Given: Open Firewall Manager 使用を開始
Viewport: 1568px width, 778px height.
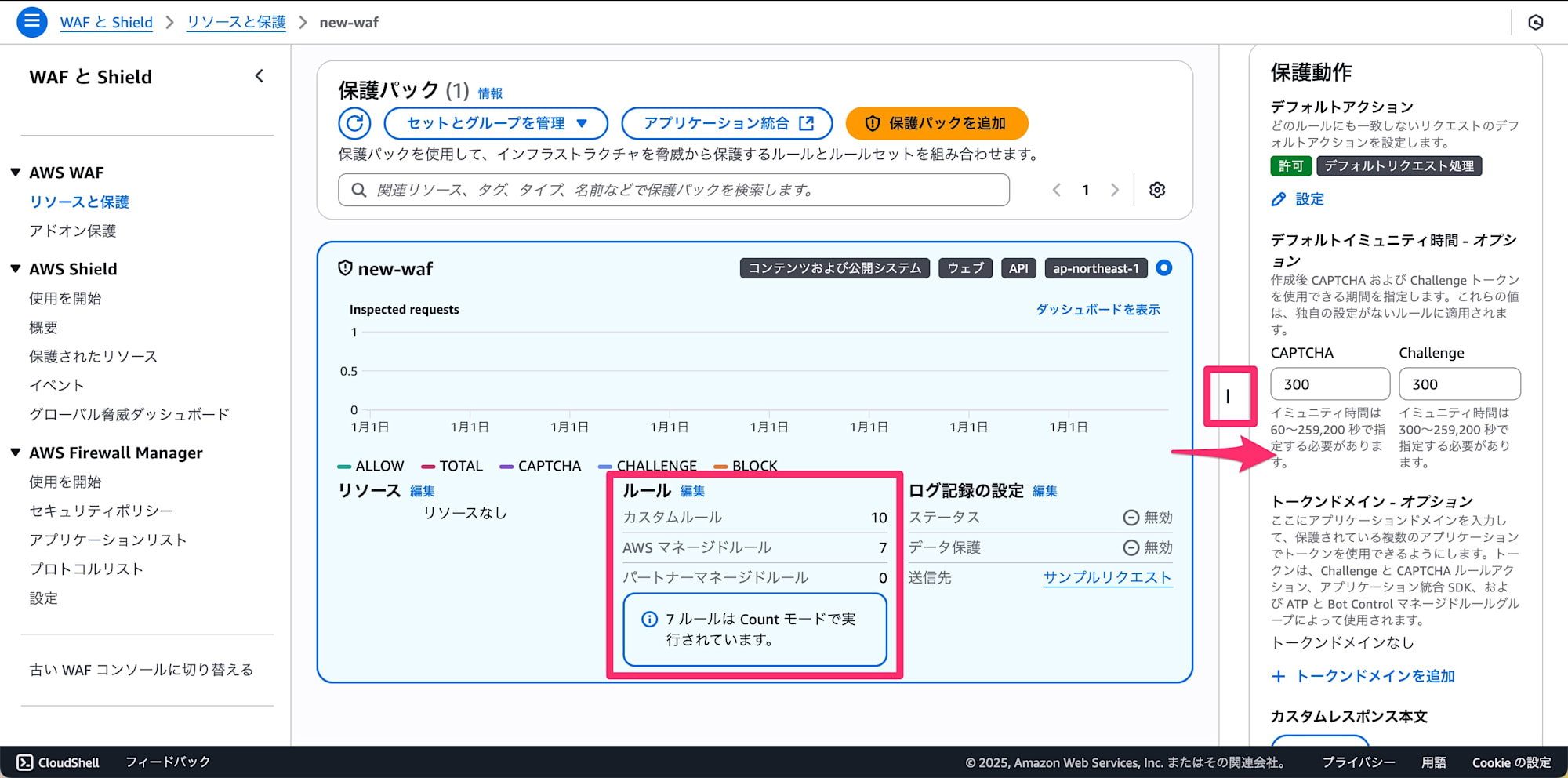Looking at the screenshot, I should [x=65, y=482].
